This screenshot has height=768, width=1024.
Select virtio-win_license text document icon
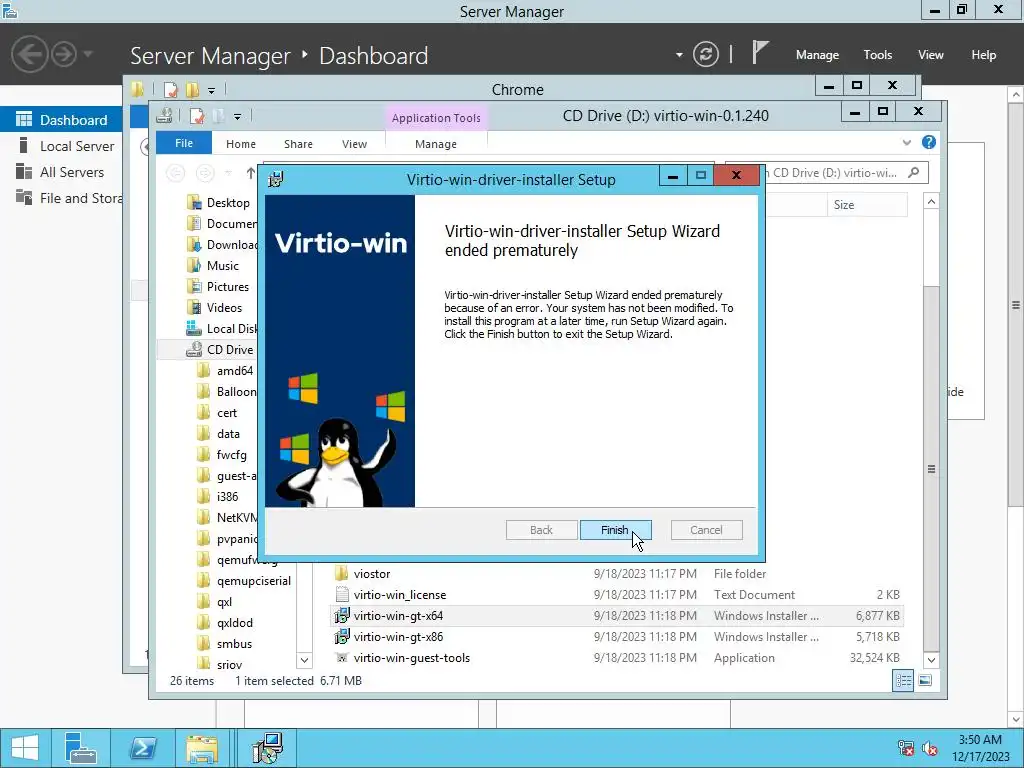pos(342,594)
